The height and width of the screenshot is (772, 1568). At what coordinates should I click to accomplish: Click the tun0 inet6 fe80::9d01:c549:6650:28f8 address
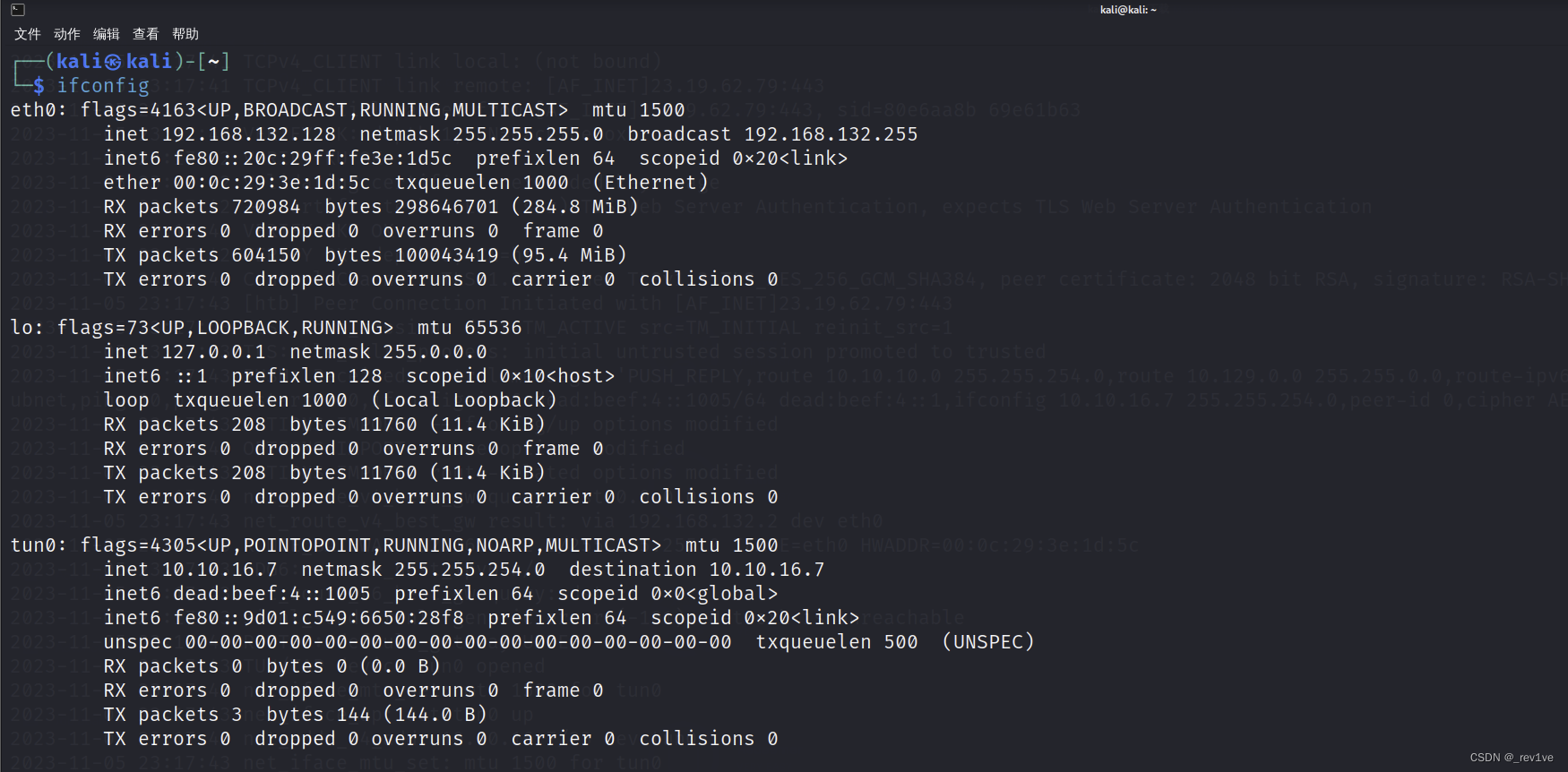coord(318,618)
